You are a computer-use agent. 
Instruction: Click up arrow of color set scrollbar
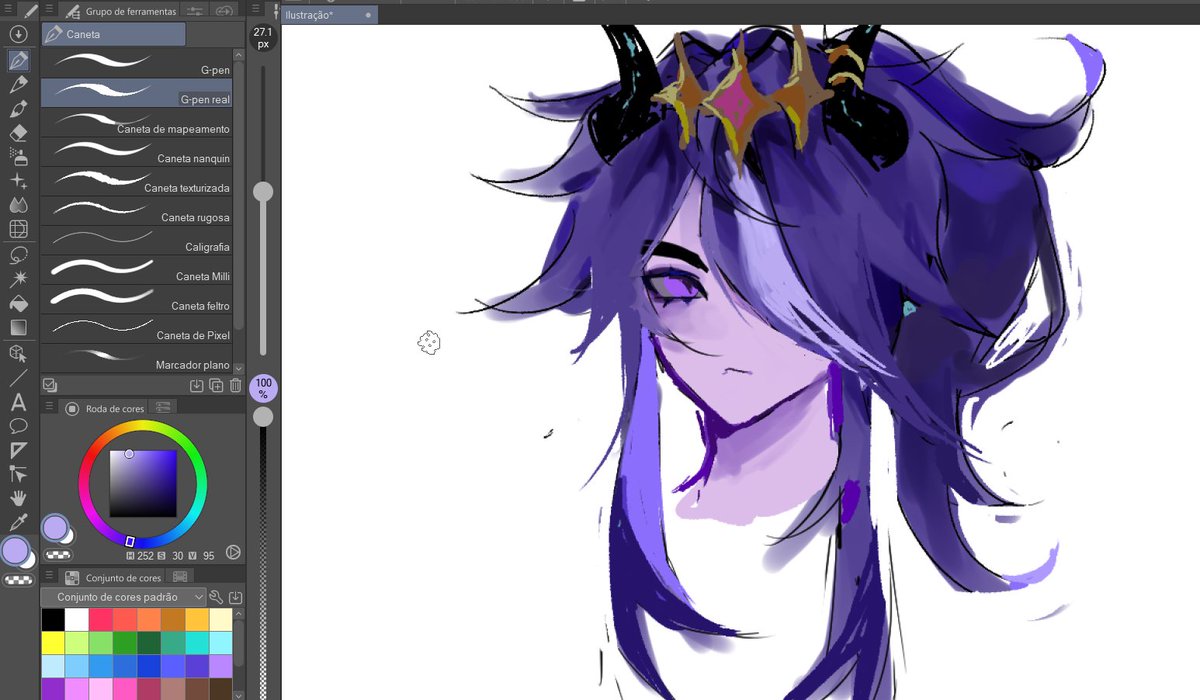pyautogui.click(x=239, y=614)
